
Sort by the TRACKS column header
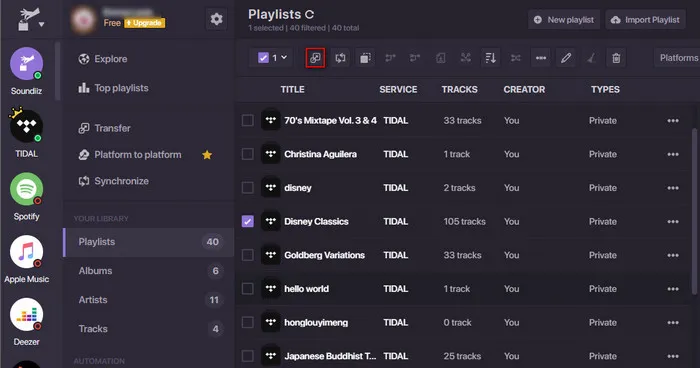click(x=459, y=89)
